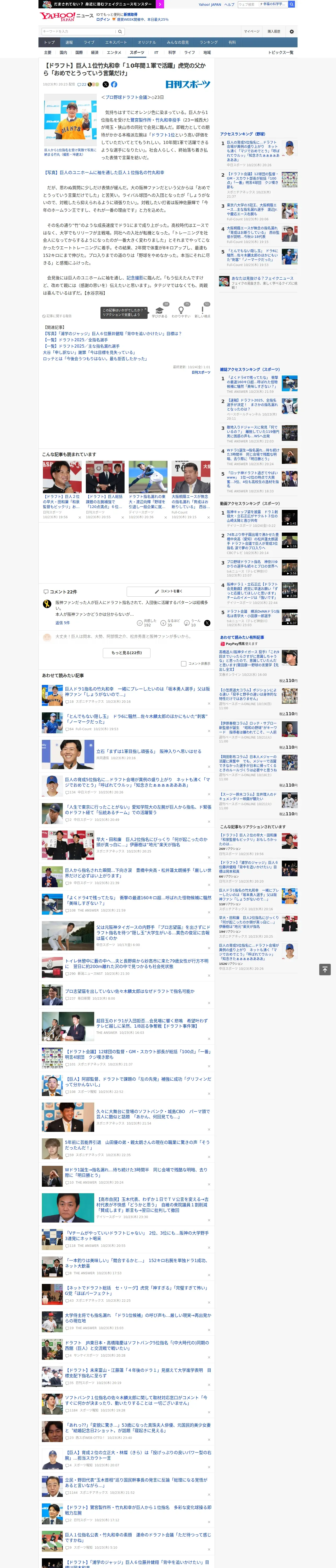Click the scroll-to-top arrow button
This screenshot has height=1568, width=336.
point(325,969)
